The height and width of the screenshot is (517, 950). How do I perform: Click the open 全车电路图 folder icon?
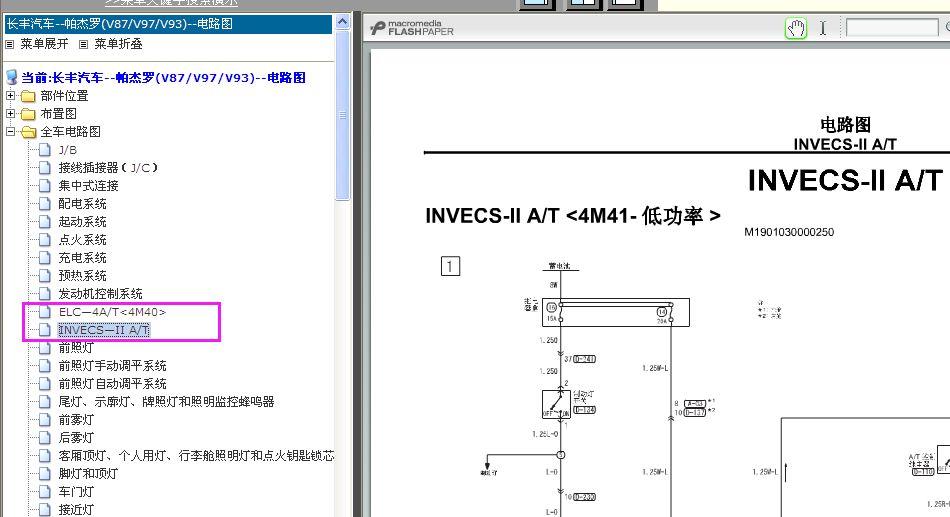[28, 132]
